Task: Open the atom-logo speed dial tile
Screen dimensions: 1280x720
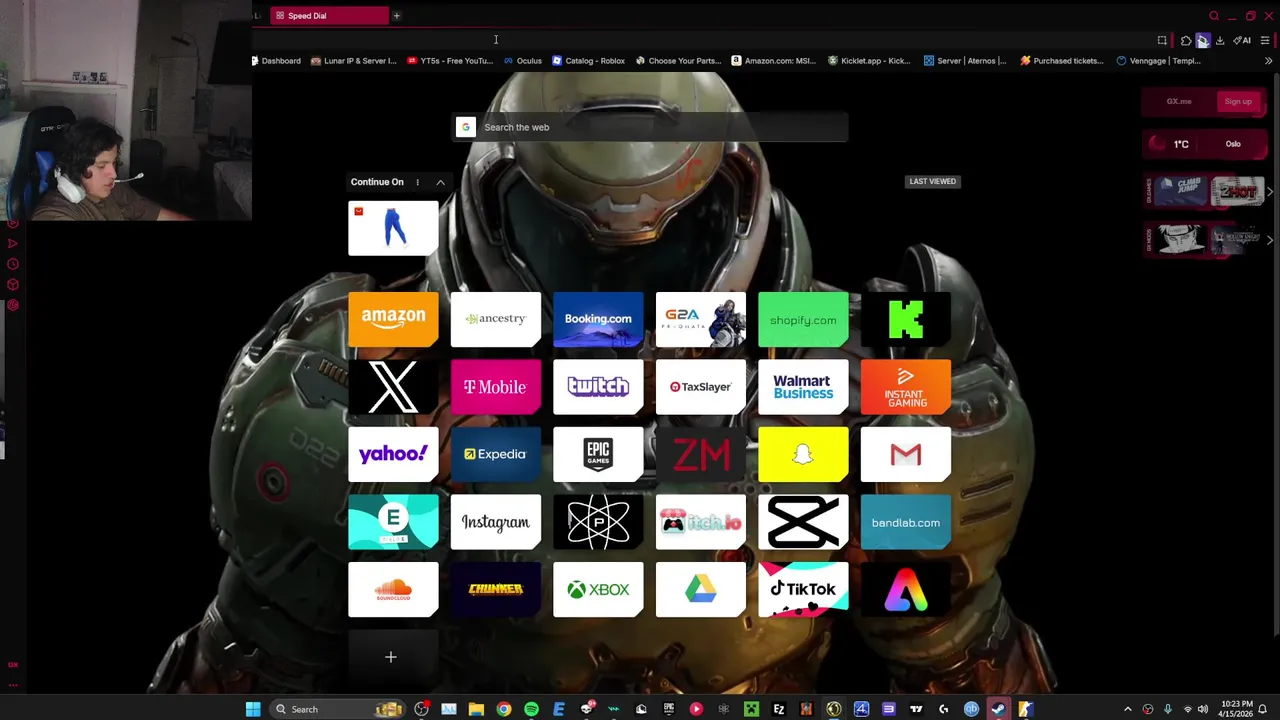Action: click(598, 522)
